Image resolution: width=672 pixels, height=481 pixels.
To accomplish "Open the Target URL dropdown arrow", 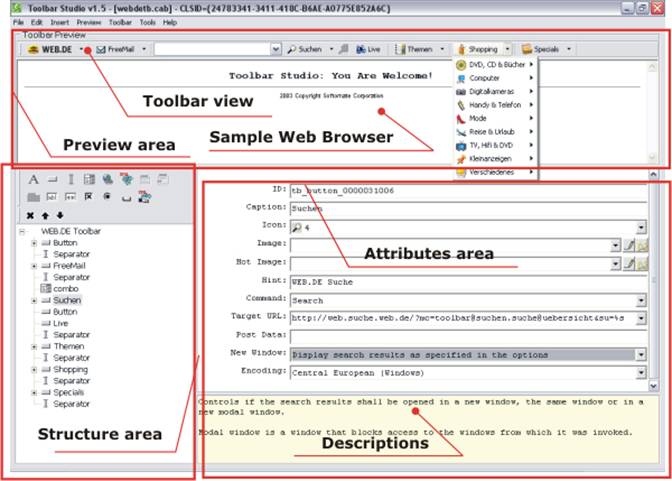I will click(641, 319).
